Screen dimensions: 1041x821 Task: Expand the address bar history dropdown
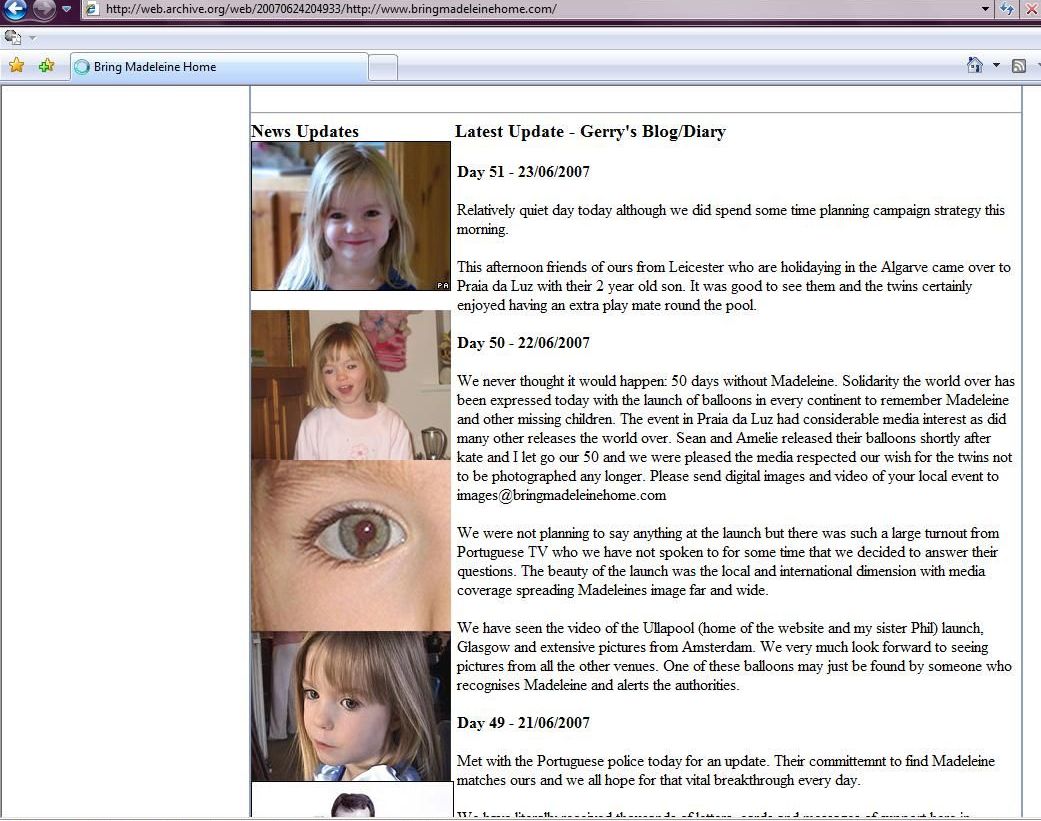tap(987, 9)
